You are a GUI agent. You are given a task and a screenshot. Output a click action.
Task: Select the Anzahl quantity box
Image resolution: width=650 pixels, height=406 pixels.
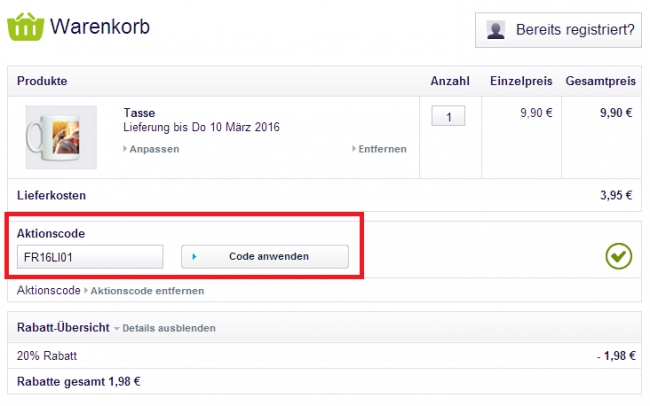pyautogui.click(x=449, y=117)
